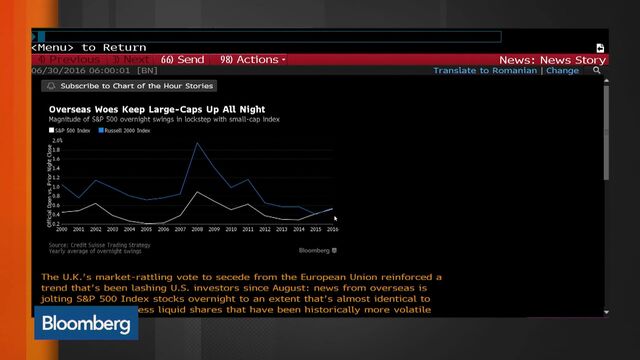This screenshot has height=360, width=640.
Task: Click the bell icon beside Subscribe
Action: pyautogui.click(x=51, y=86)
